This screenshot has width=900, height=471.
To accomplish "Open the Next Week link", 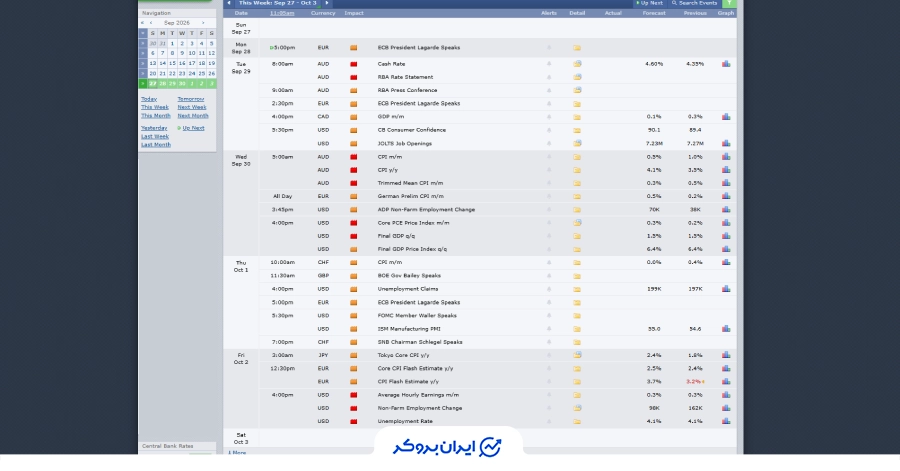I will click(x=192, y=107).
